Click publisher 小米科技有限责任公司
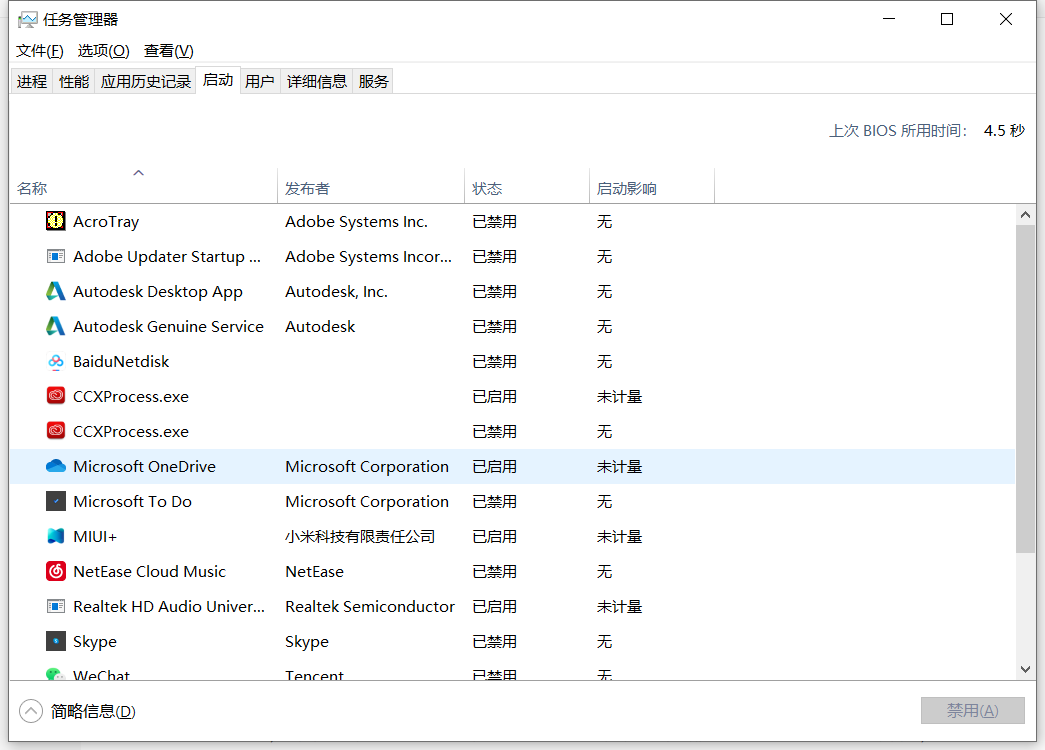The height and width of the screenshot is (750, 1045). [x=360, y=537]
